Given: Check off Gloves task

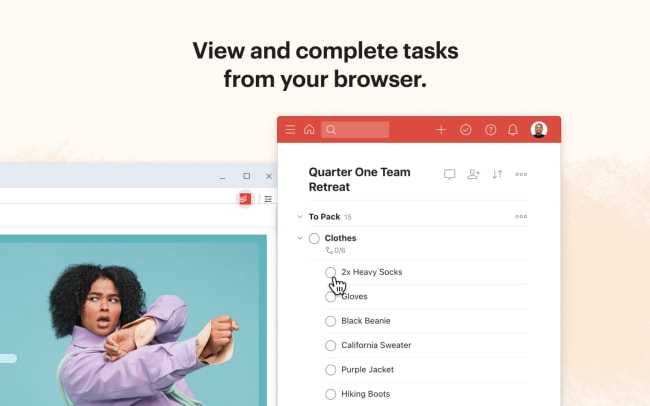Looking at the screenshot, I should click(x=330, y=297).
